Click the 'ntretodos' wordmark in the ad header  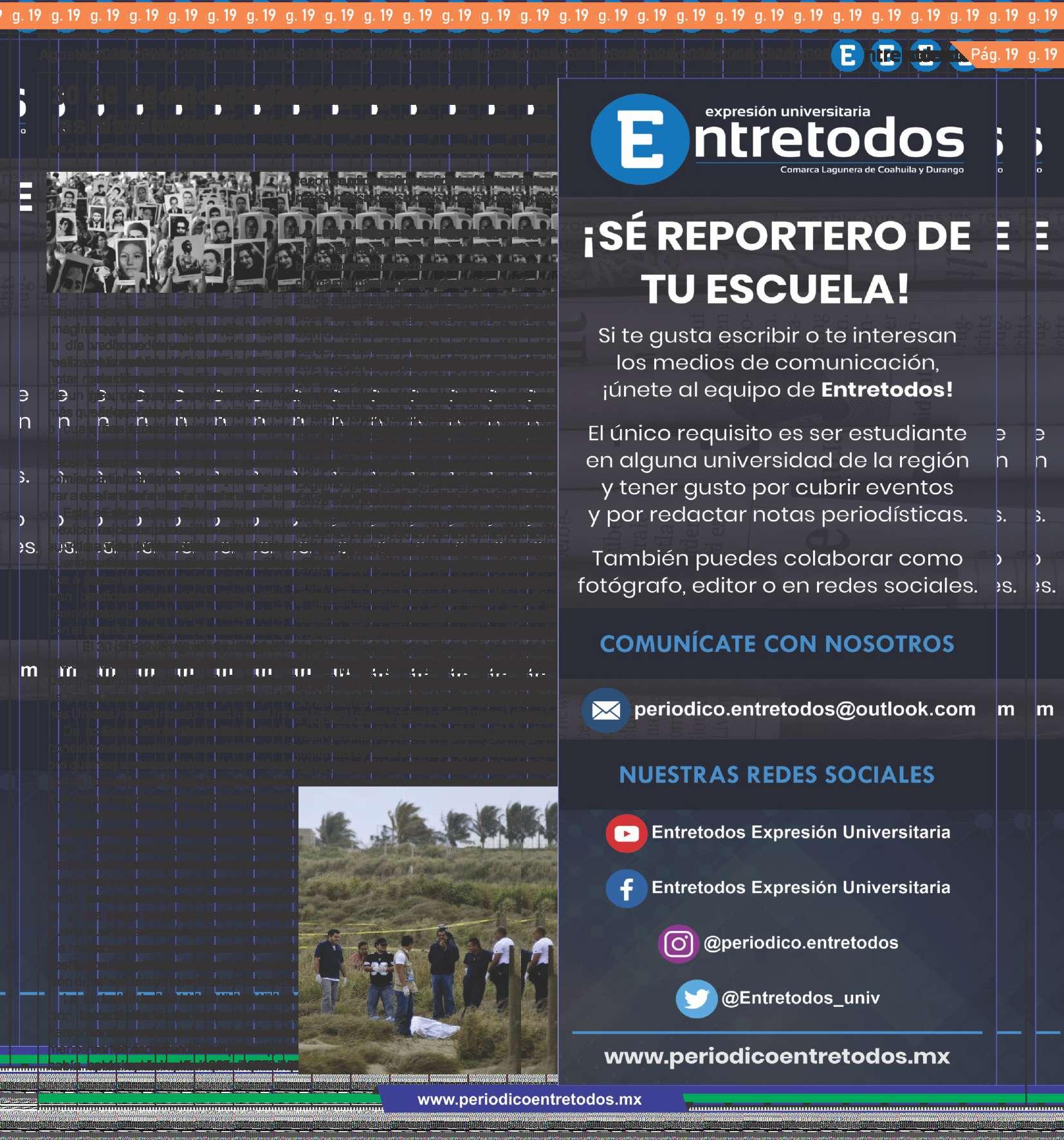point(829,139)
